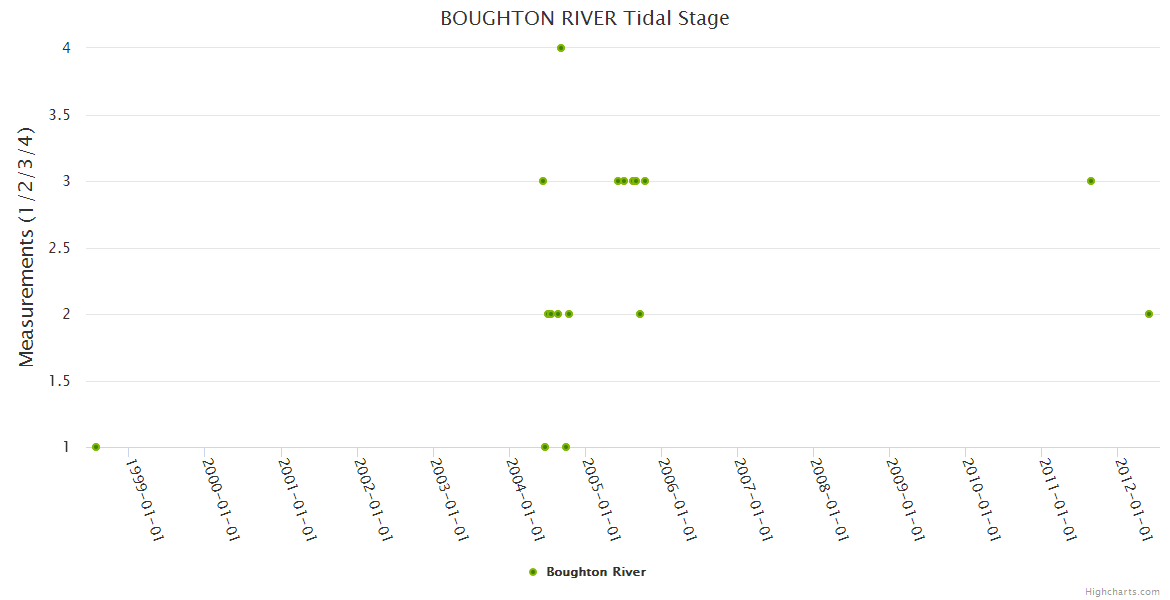Screen dimensions: 1170x600
Task: Click the BOUGHTON RIVER Tidal Stage title
Action: [x=585, y=18]
